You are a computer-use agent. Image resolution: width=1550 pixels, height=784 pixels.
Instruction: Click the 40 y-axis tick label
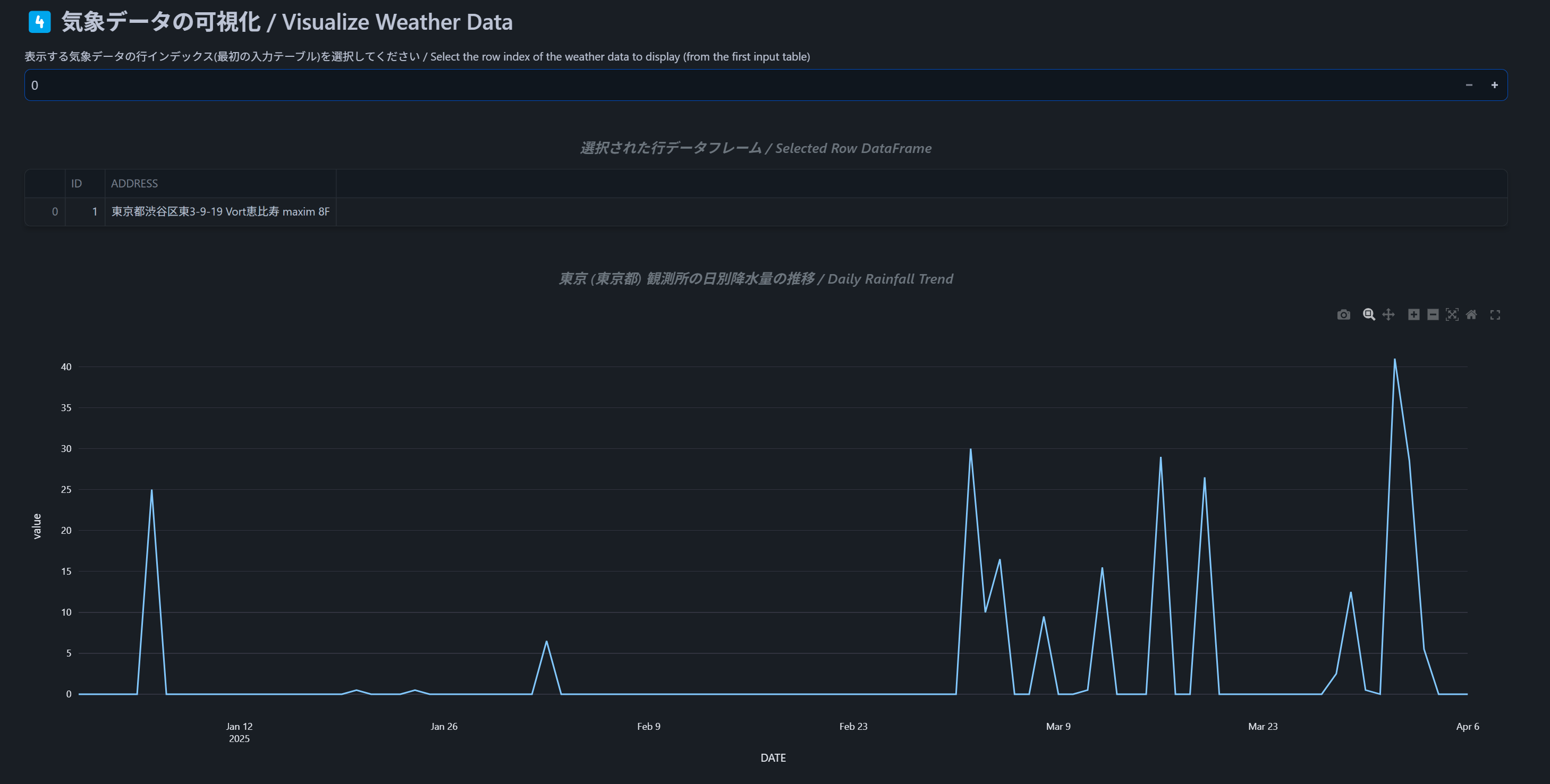coord(66,367)
